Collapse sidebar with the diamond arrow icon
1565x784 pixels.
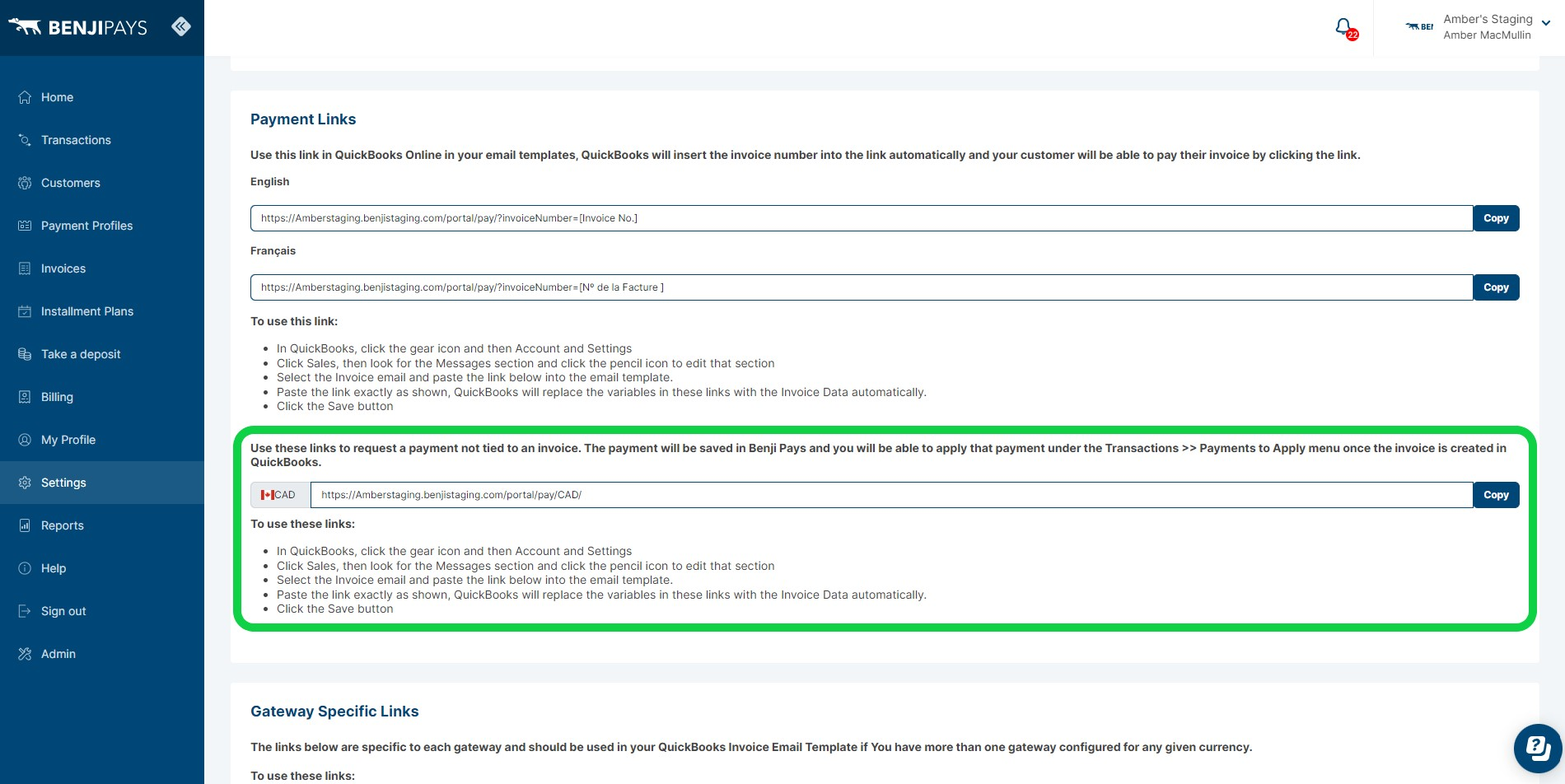click(x=181, y=26)
